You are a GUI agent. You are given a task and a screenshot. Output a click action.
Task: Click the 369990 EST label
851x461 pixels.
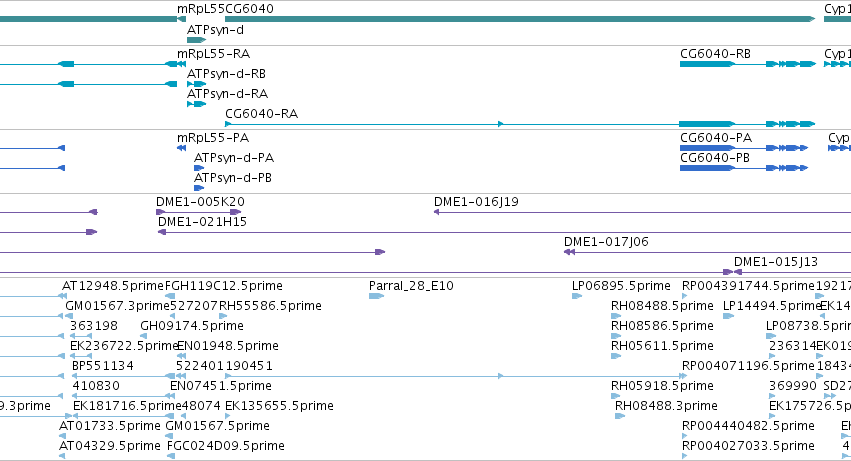[793, 387]
